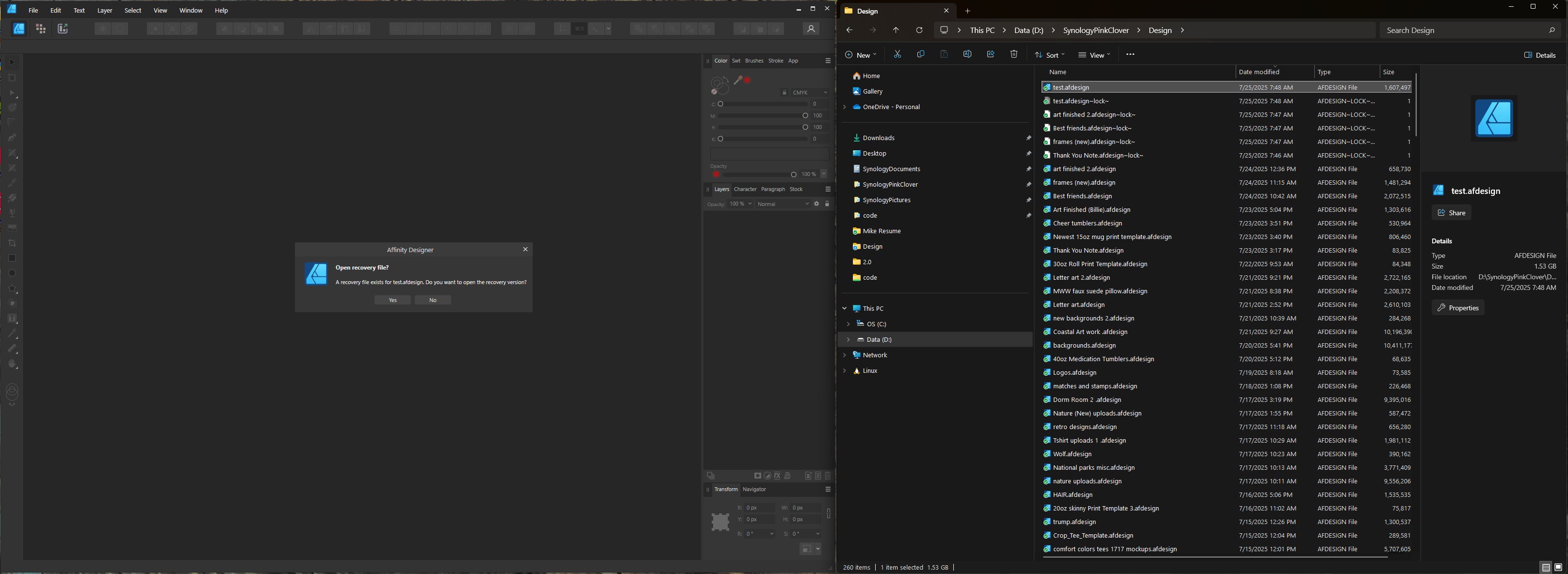This screenshot has width=1568, height=574.
Task: Open the account icon in Affinity toolbar
Action: [811, 29]
